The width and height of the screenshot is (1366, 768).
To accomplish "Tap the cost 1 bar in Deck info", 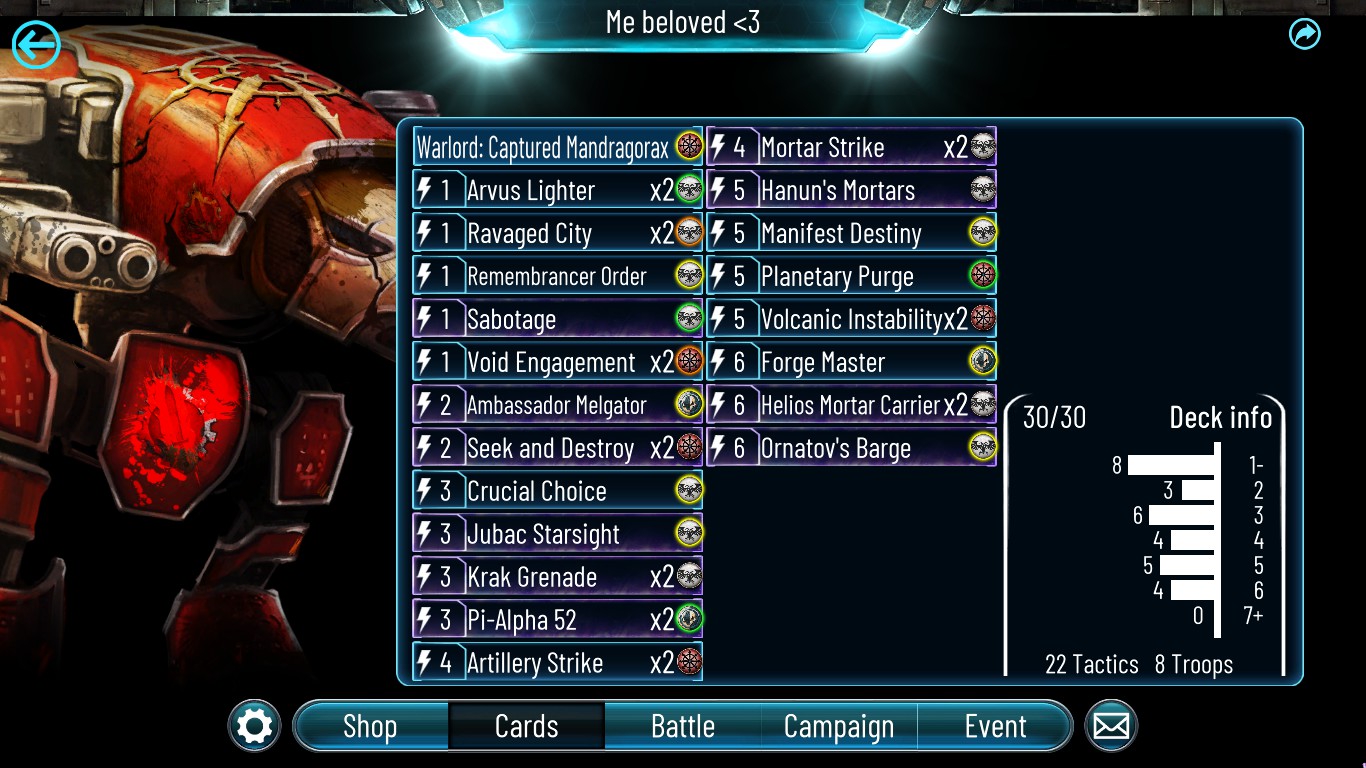I will (x=1171, y=465).
